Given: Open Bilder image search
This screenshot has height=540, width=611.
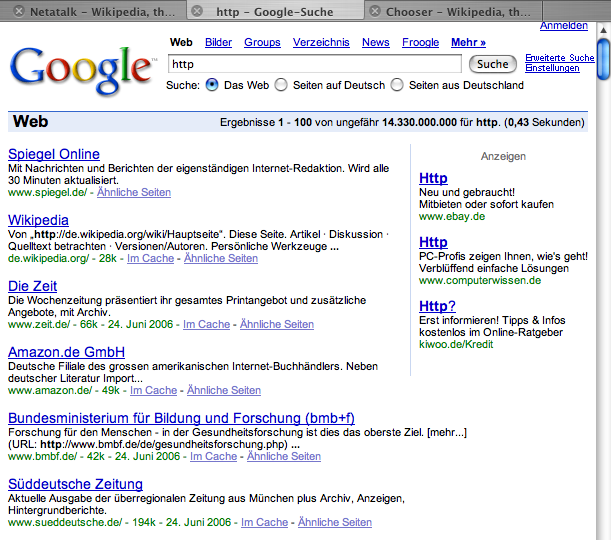Looking at the screenshot, I should (x=218, y=43).
